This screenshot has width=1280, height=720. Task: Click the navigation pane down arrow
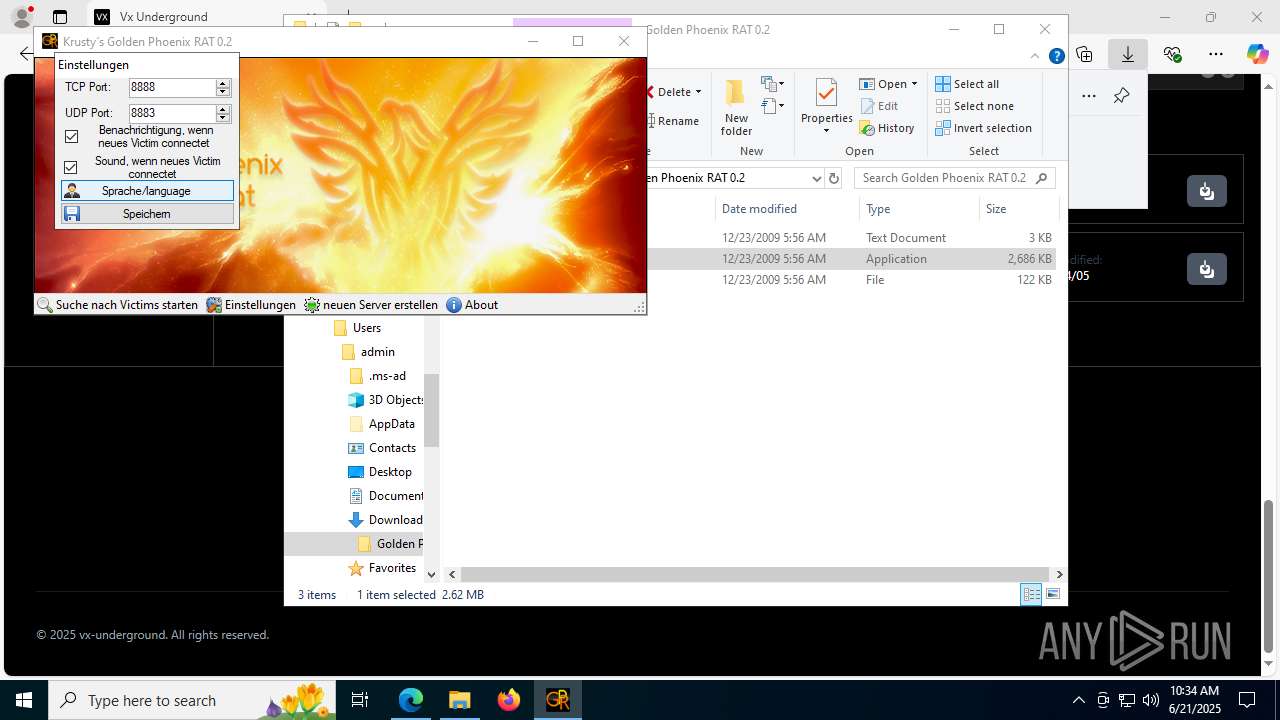pyautogui.click(x=431, y=574)
